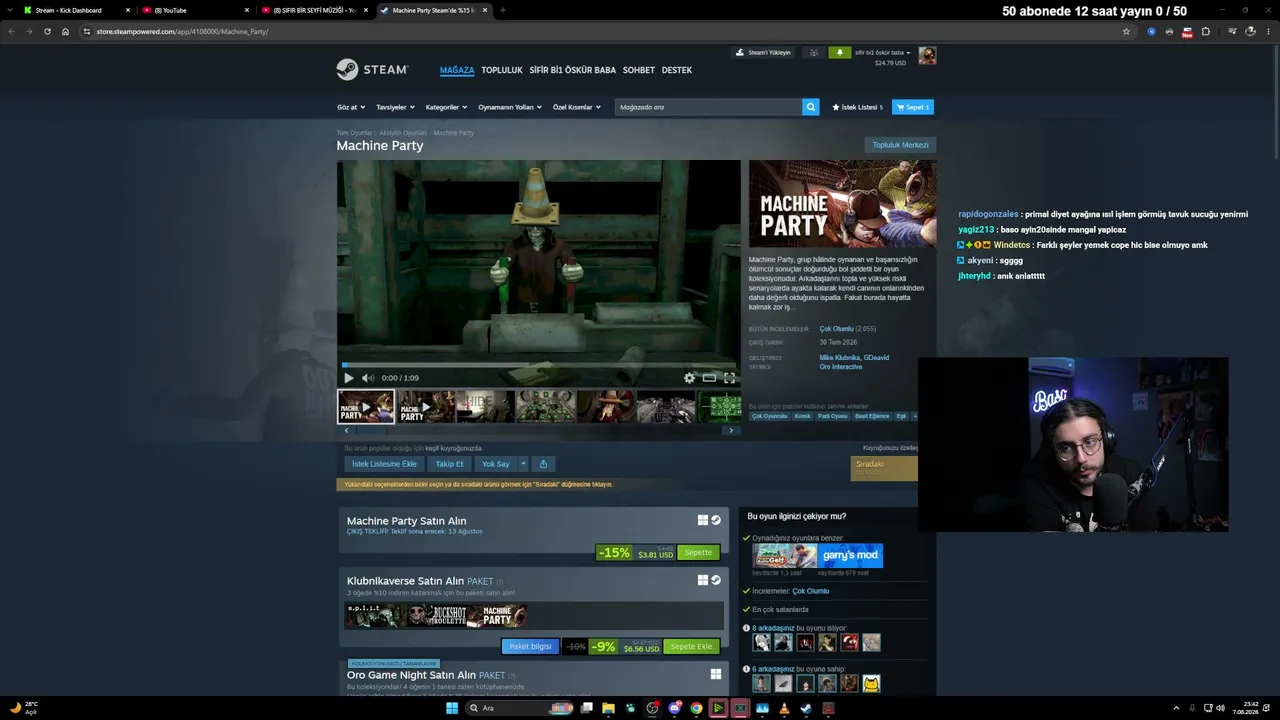Screen dimensions: 1280x720
Task: Mute the trailer volume speaker icon
Action: click(367, 378)
